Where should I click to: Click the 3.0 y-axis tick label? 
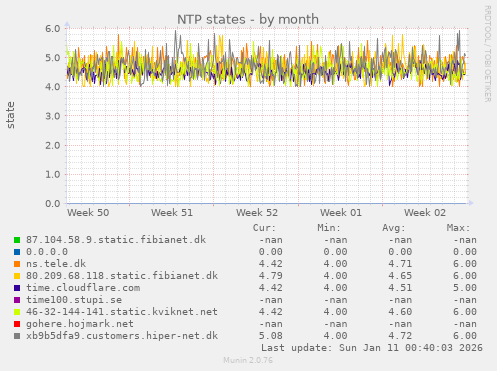(53, 116)
